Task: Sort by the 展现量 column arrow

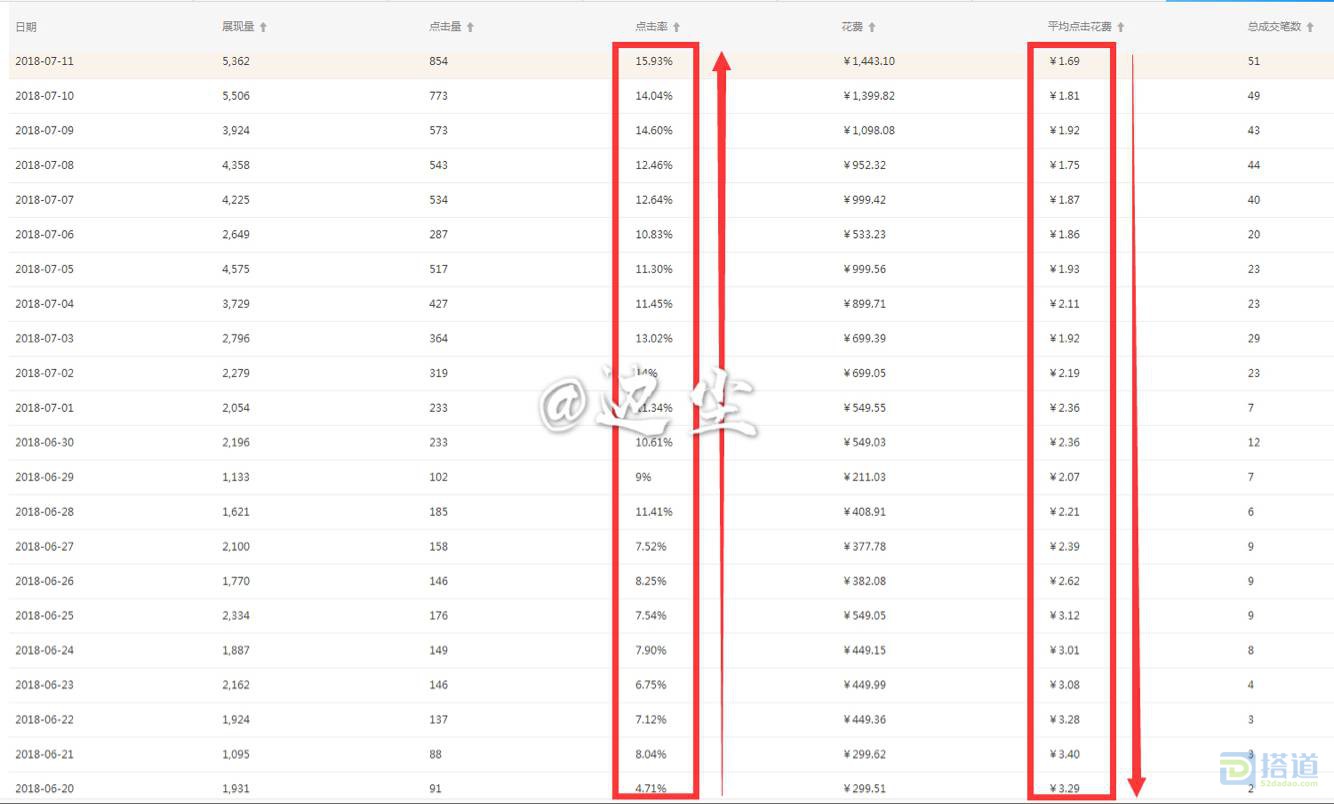Action: 263,27
